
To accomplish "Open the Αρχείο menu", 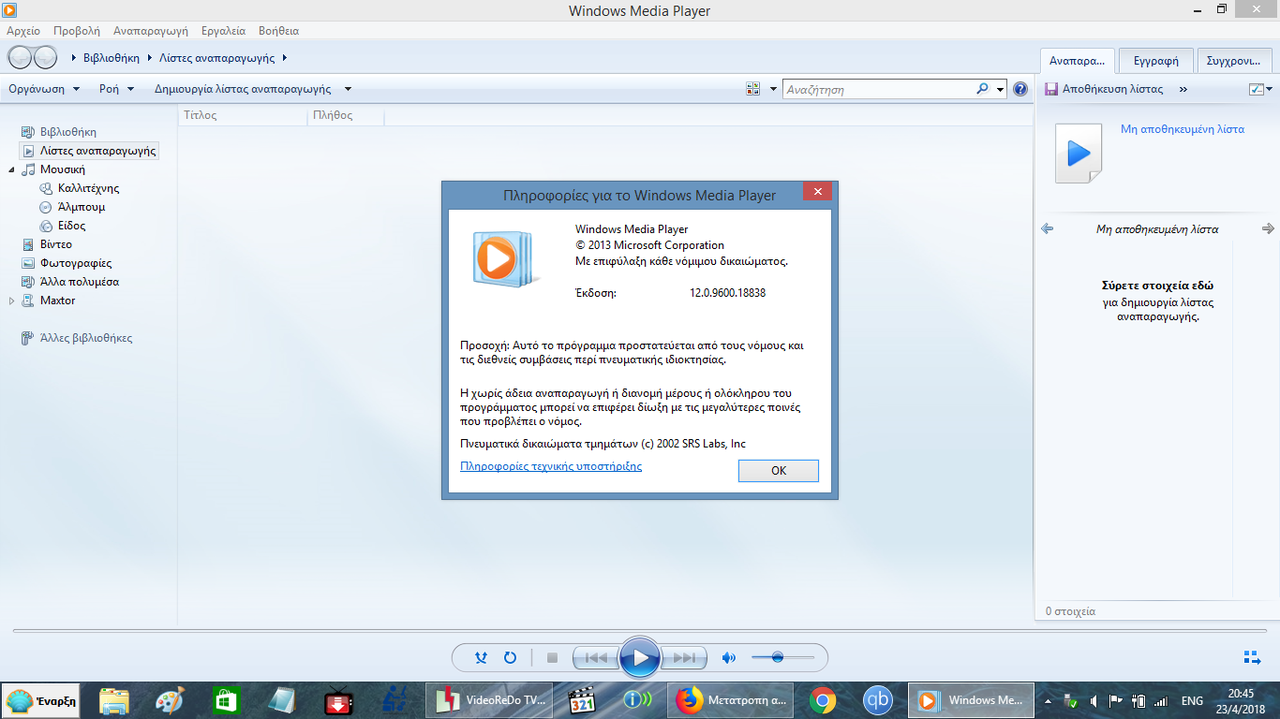I will (23, 31).
